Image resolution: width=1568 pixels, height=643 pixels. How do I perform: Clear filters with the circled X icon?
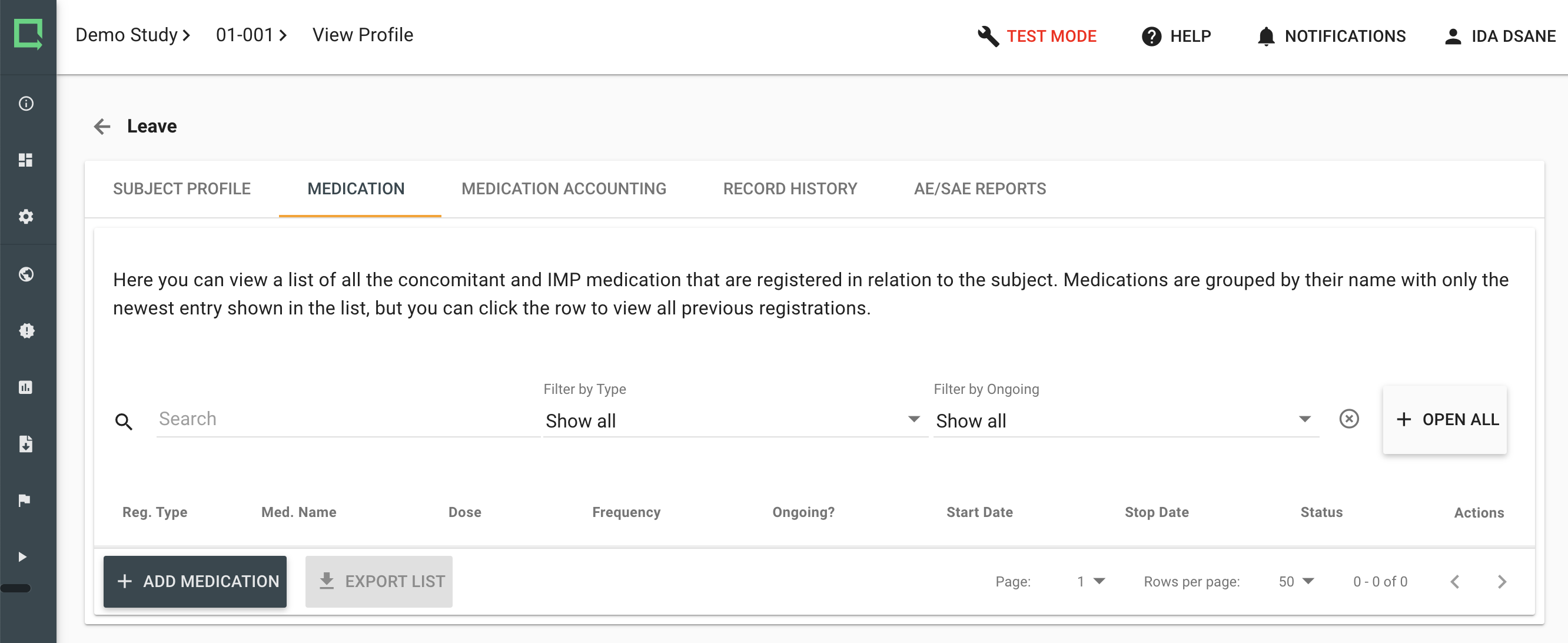click(x=1349, y=419)
